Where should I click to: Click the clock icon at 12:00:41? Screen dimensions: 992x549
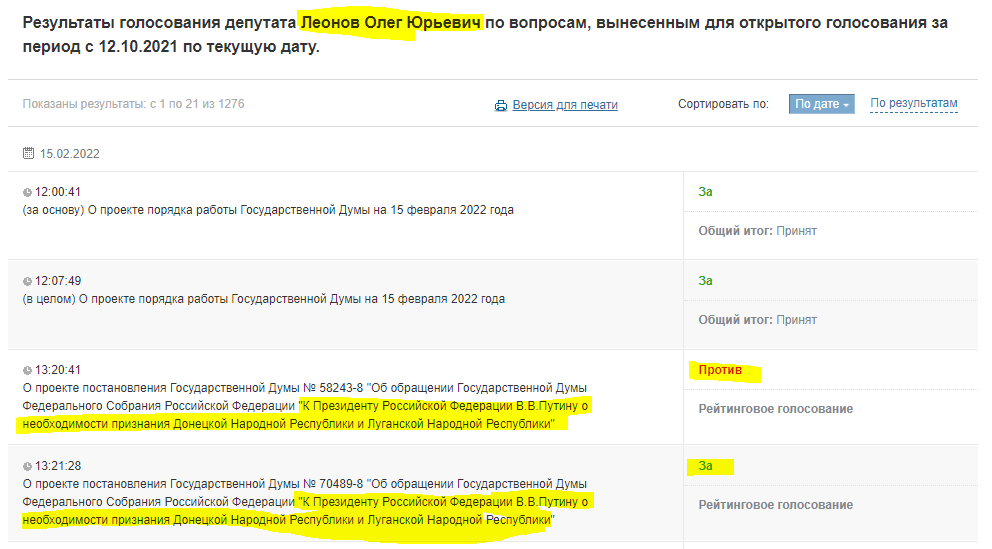(27, 192)
